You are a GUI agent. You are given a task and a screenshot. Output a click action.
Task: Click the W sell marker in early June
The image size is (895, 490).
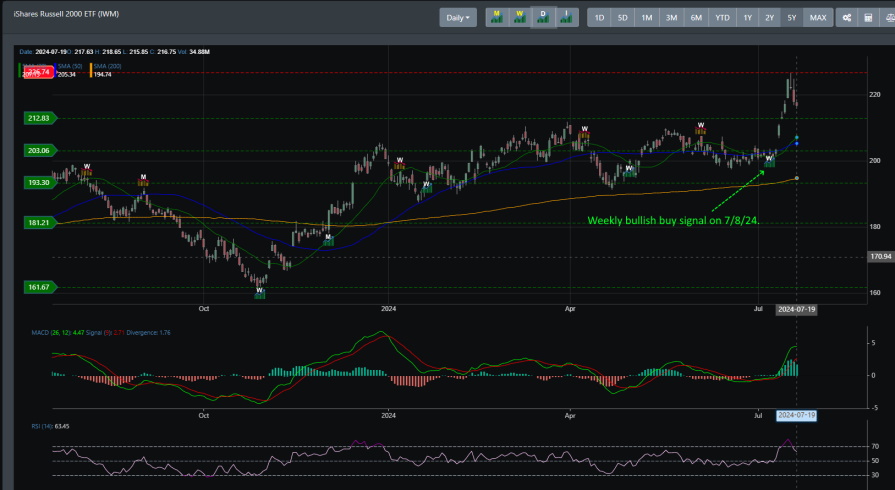pos(701,128)
